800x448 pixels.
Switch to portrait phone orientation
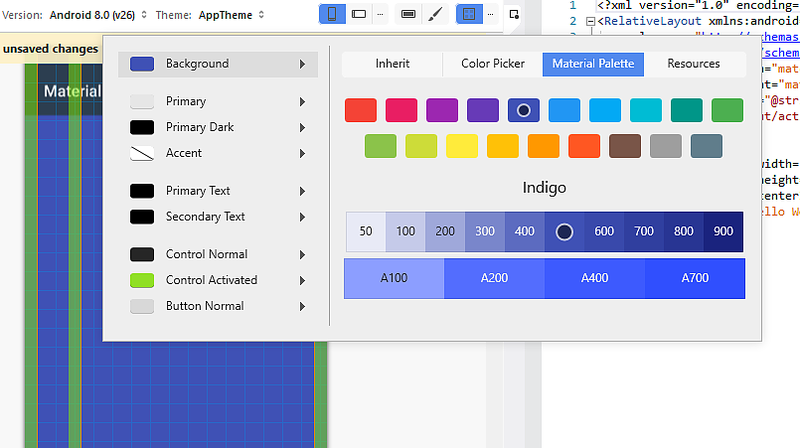pos(332,14)
